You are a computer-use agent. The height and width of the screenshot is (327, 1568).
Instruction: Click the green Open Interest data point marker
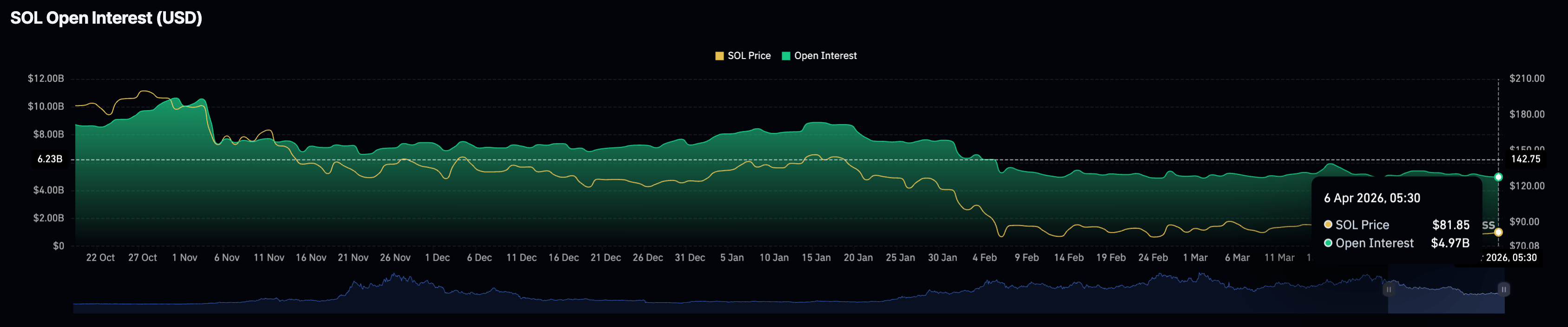tap(1498, 177)
